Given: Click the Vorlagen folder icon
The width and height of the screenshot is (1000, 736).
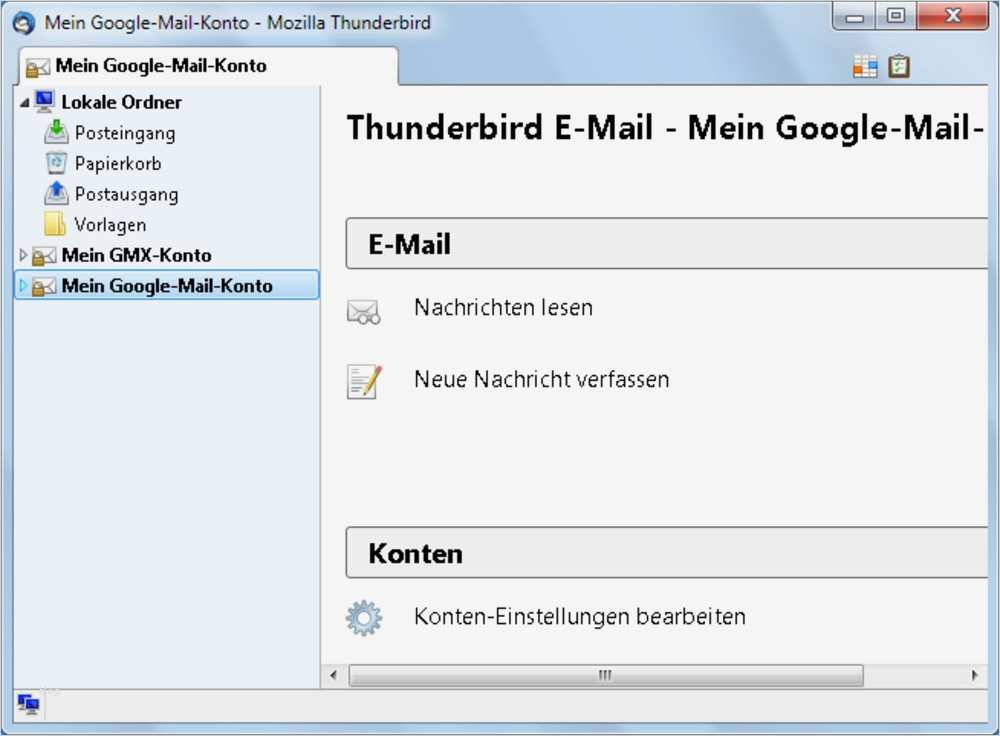Looking at the screenshot, I should point(55,224).
